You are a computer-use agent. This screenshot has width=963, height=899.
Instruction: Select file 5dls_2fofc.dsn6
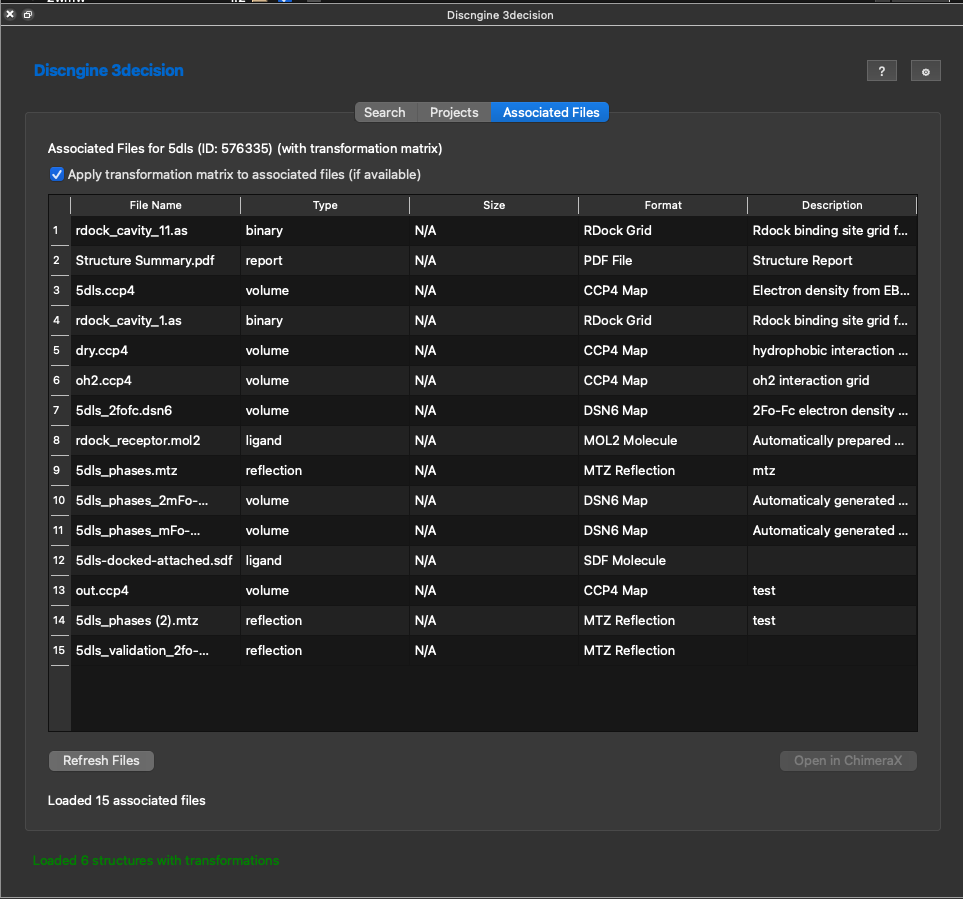pyautogui.click(x=155, y=410)
